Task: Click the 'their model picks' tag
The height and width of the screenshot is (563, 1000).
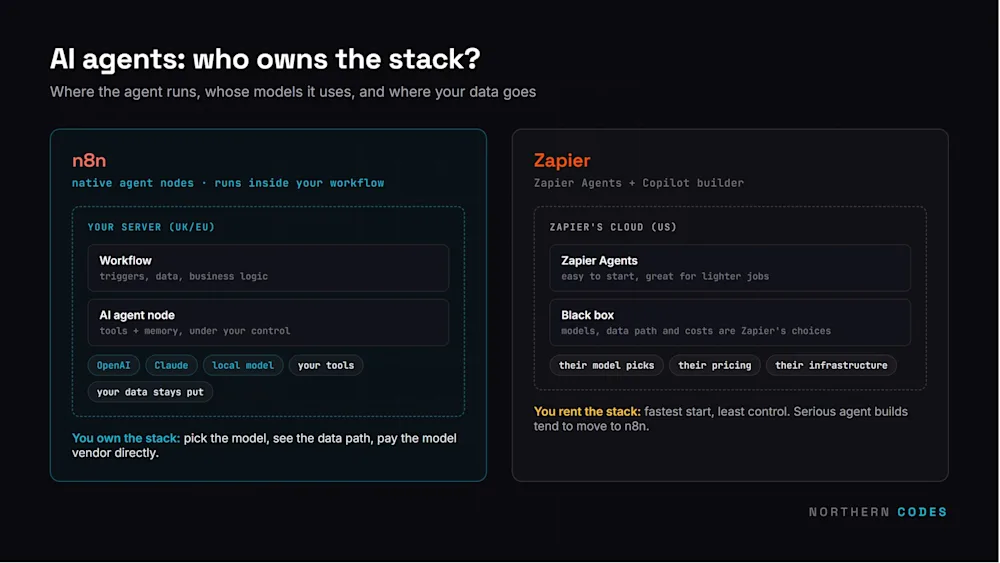Action: 607,365
